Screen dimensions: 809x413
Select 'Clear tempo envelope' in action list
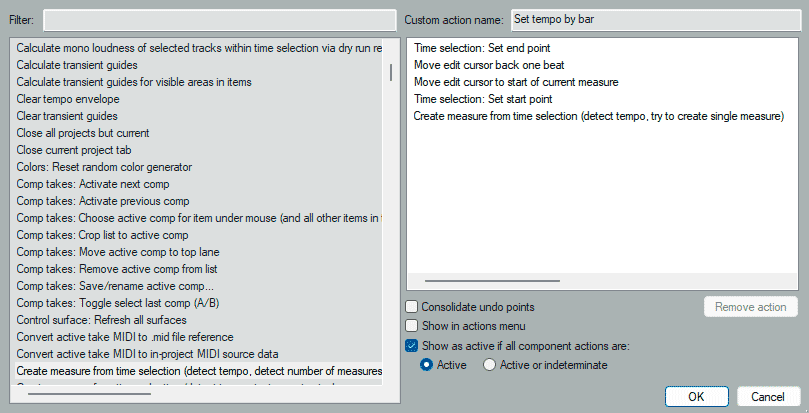point(68,99)
